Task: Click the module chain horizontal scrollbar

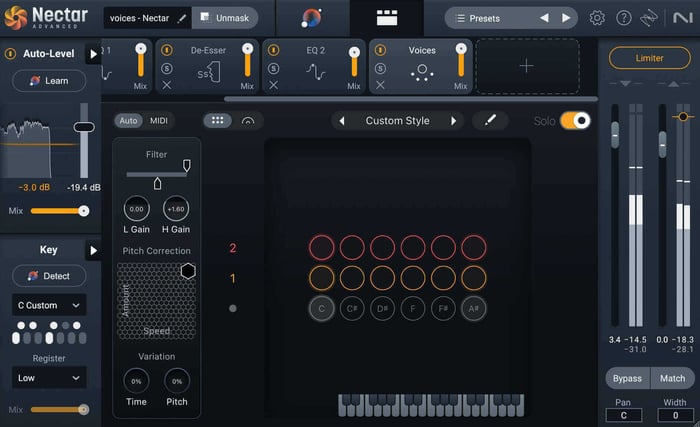Action: [x=411, y=99]
